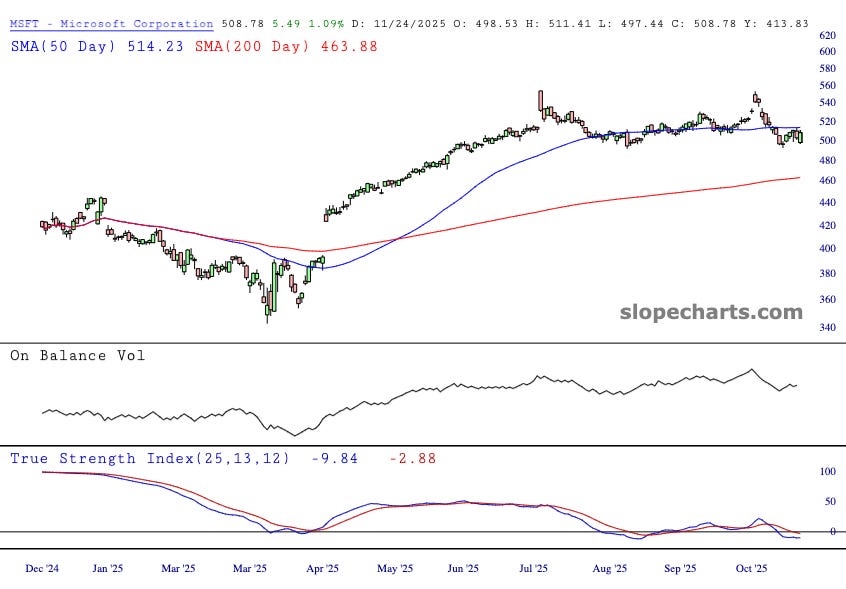Click the SMA(50 Day) indicator label
Viewport: 846px width, 589px height.
click(63, 46)
